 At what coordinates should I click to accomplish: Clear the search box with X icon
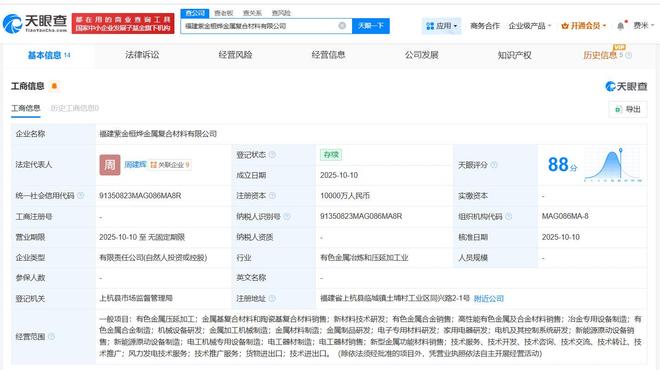342,26
